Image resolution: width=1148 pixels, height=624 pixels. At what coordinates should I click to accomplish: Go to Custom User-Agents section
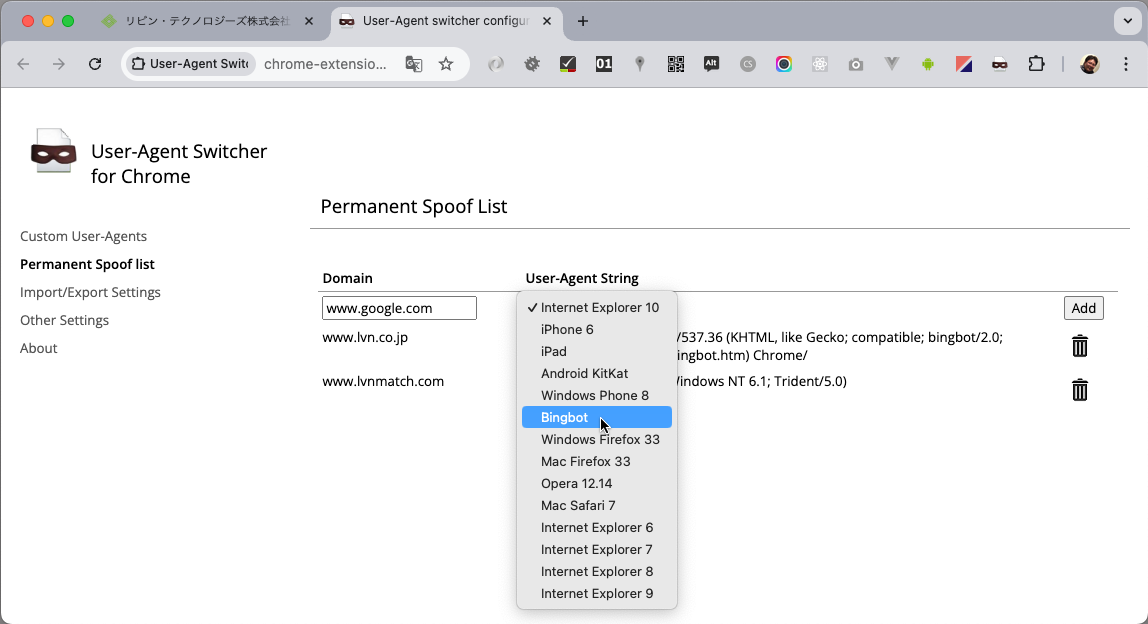(83, 236)
